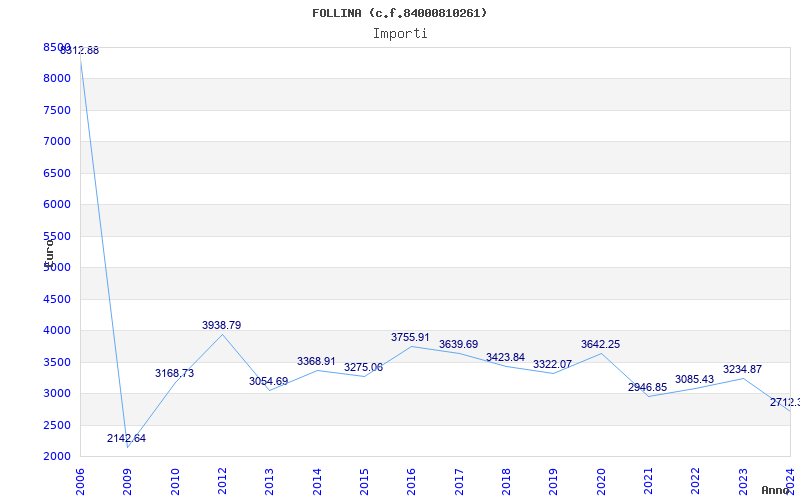Click the data label 3642.25
The width and height of the screenshot is (800, 500).
coord(601,345)
